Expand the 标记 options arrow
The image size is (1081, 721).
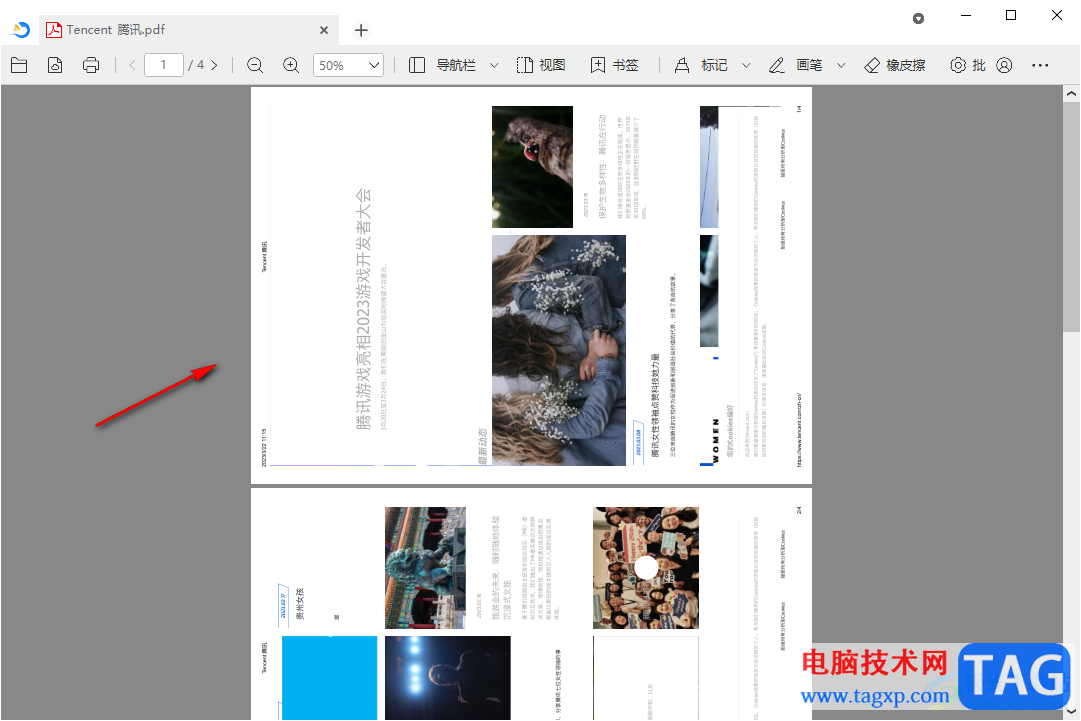[x=746, y=65]
